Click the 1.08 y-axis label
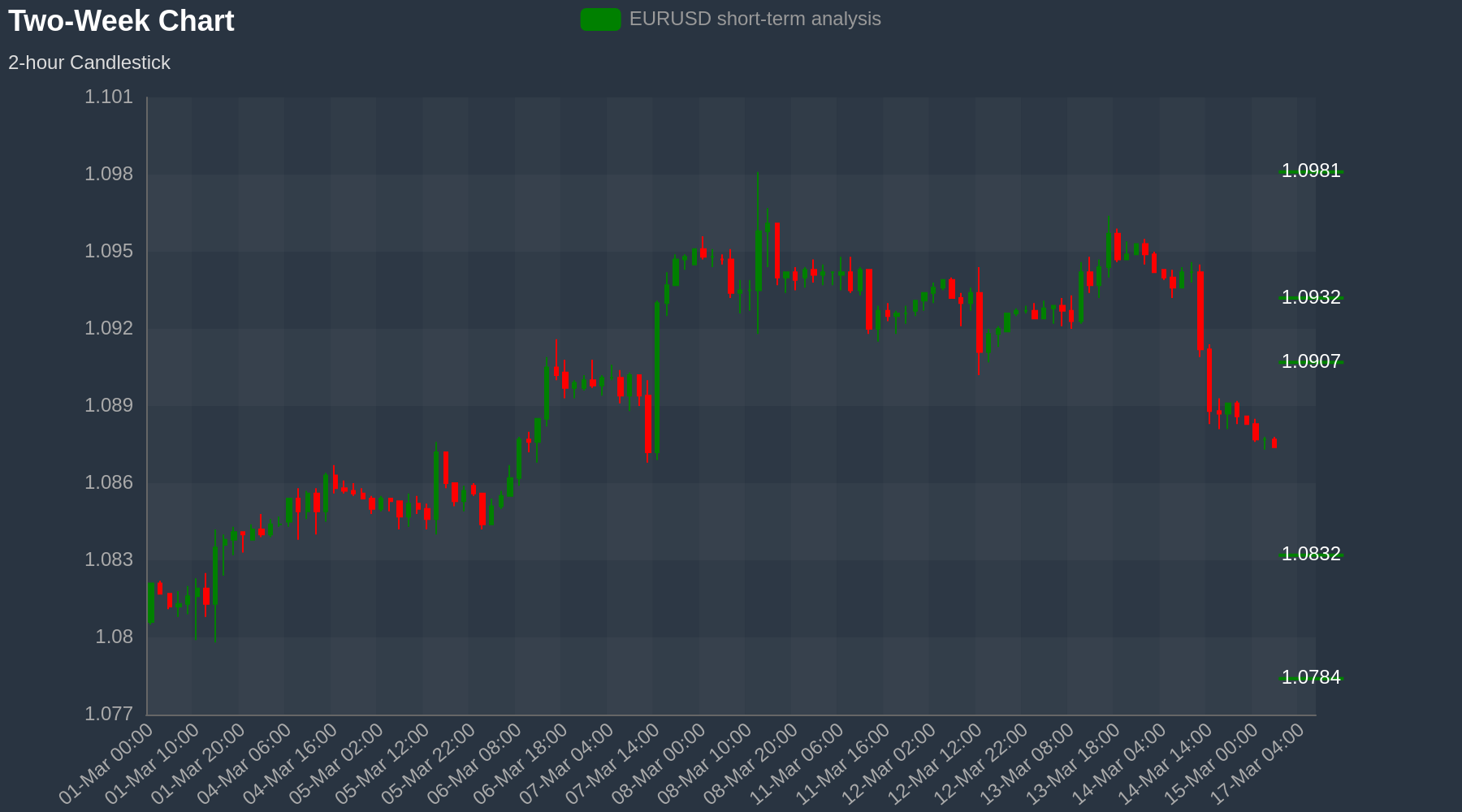 (x=115, y=637)
